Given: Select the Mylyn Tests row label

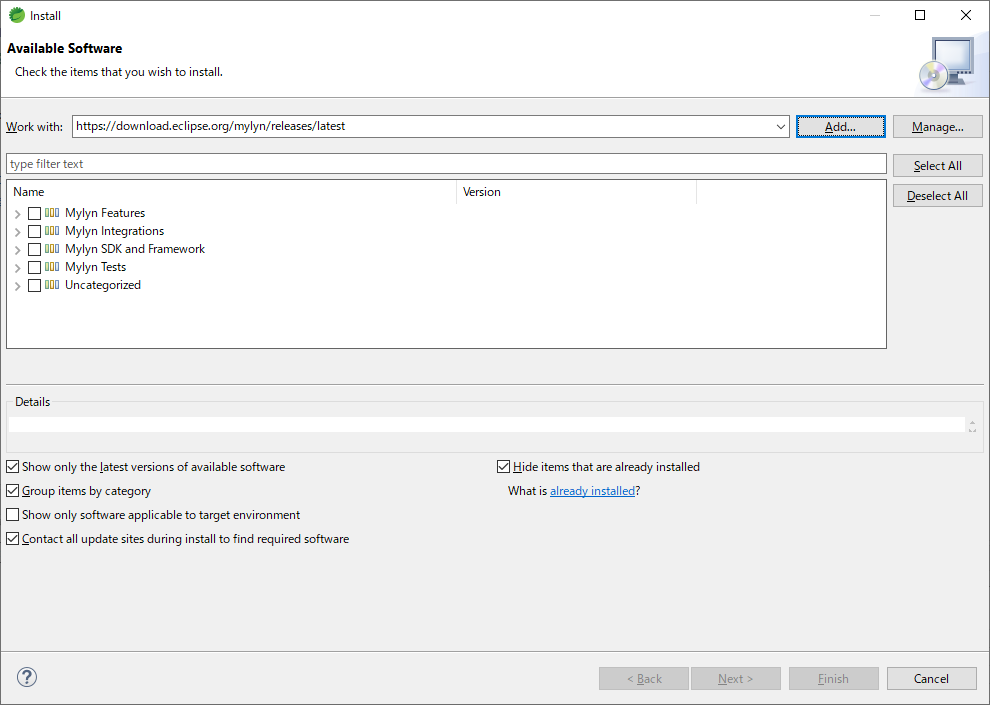Looking at the screenshot, I should click(x=95, y=267).
